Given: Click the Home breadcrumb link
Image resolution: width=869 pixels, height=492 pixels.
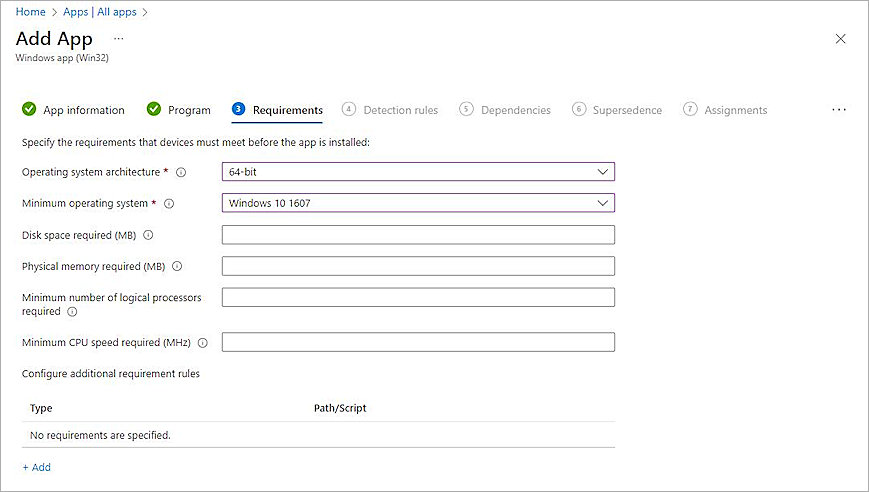Looking at the screenshot, I should [x=31, y=12].
